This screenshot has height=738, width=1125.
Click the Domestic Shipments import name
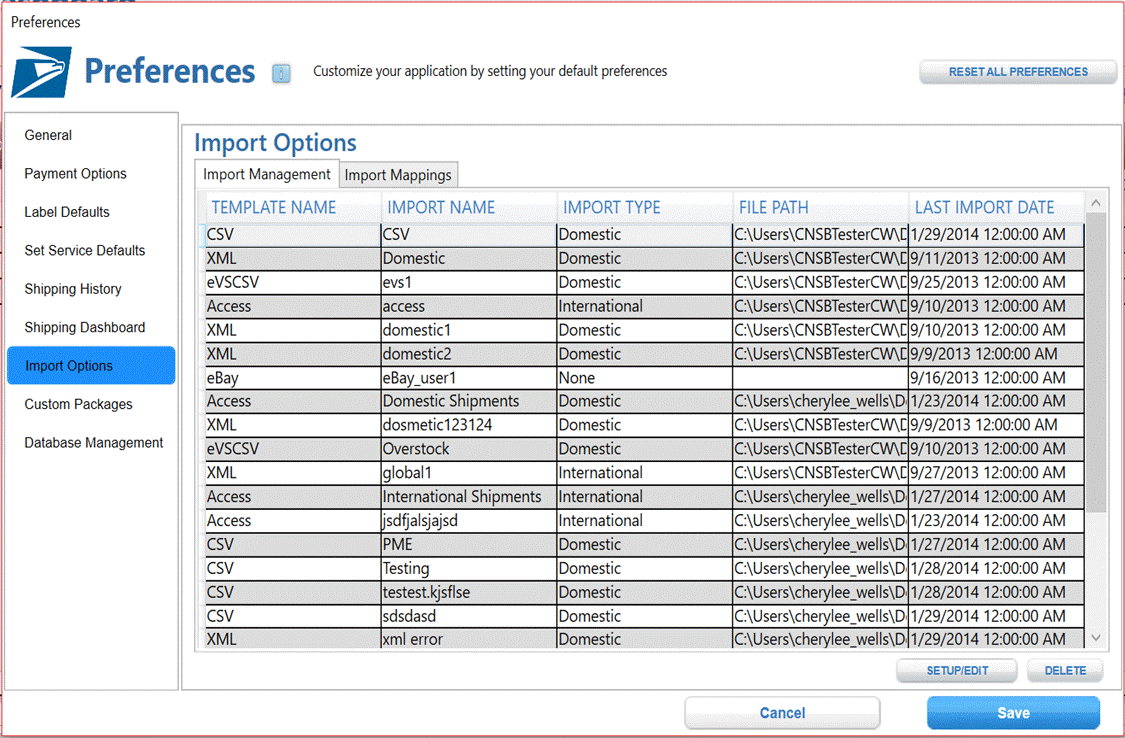(469, 401)
